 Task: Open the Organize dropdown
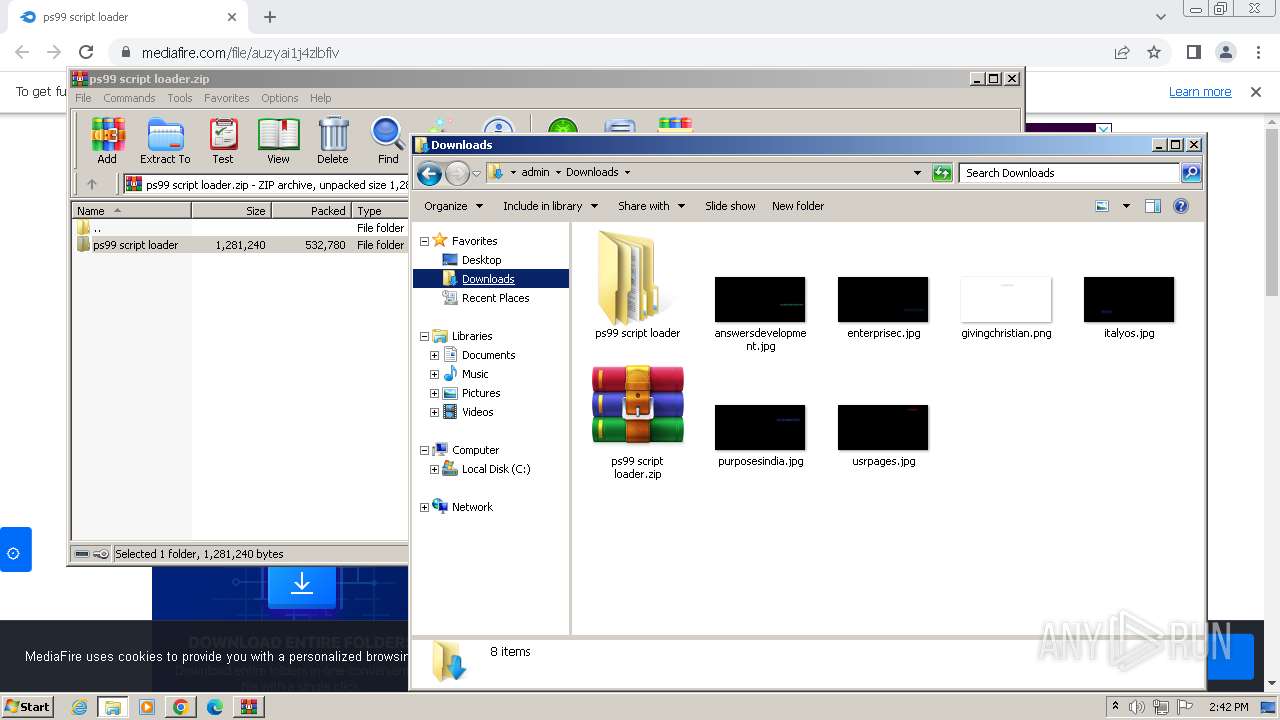[x=453, y=206]
